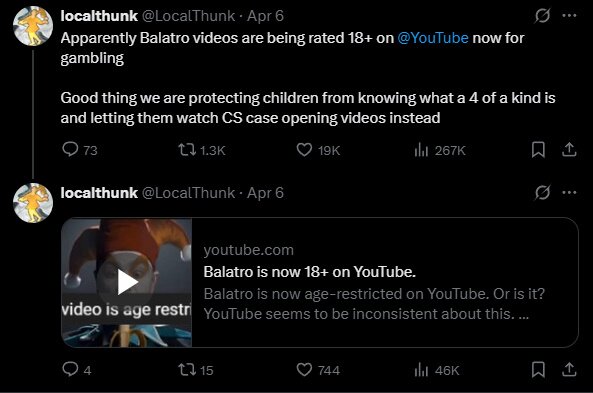Open localthunk profile avatar on first tweet

tap(33, 26)
